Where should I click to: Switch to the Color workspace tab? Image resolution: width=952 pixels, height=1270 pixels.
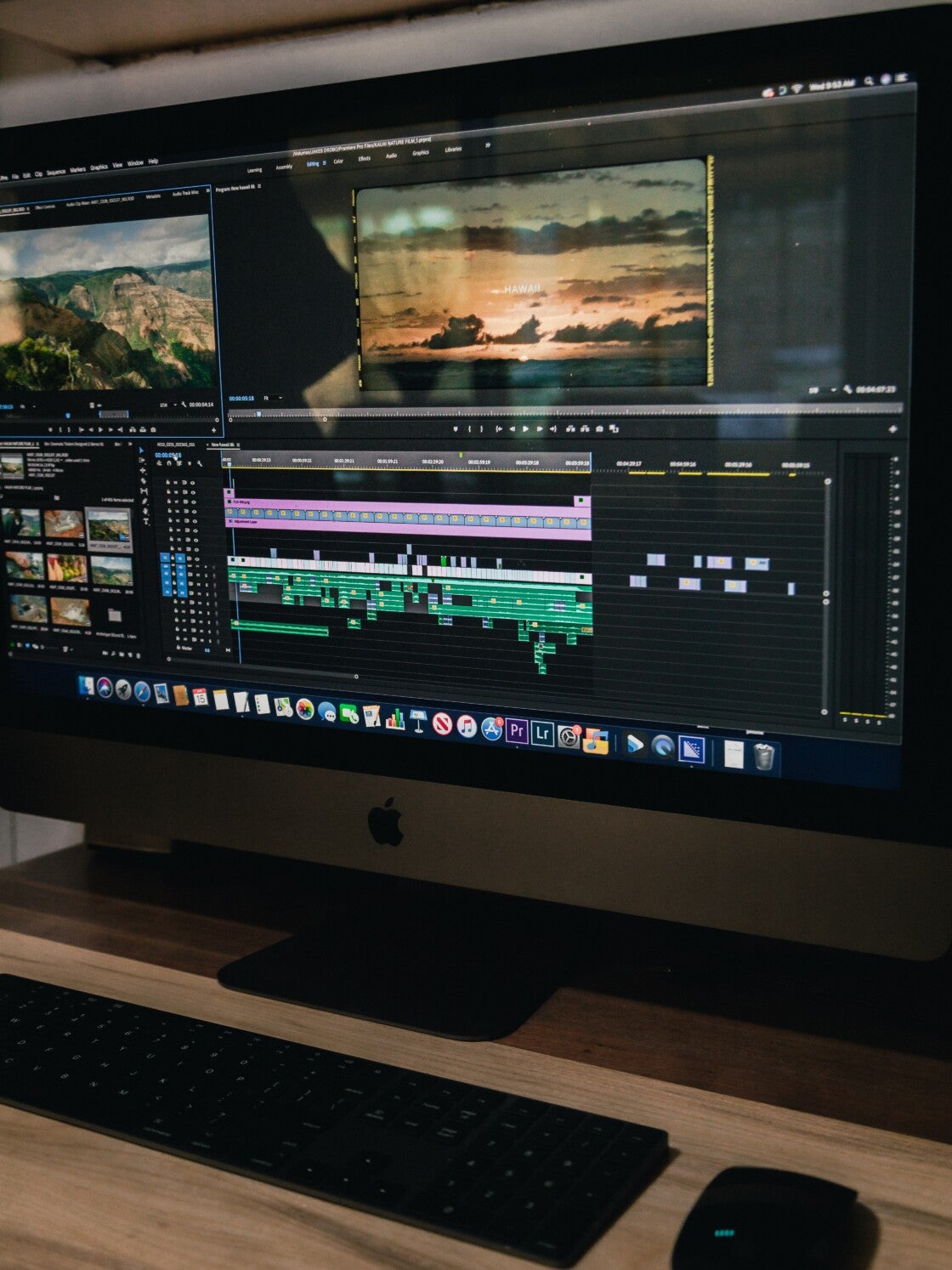[x=338, y=161]
